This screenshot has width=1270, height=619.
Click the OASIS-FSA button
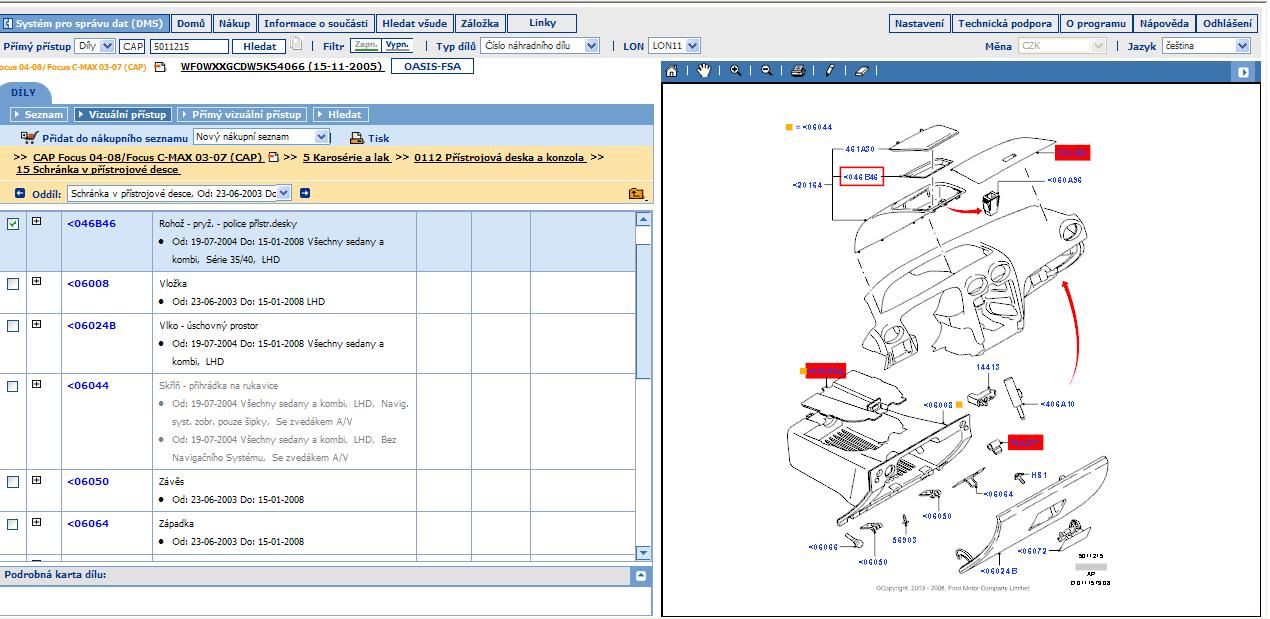point(431,67)
